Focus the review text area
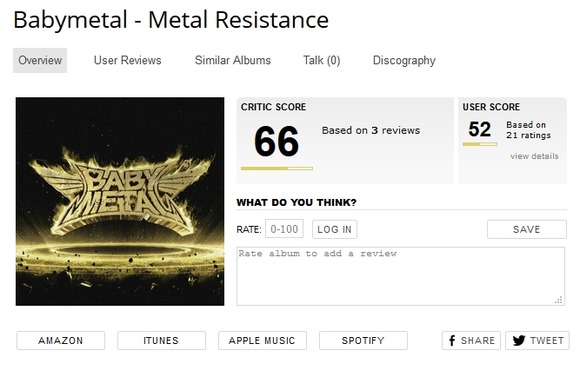 (x=401, y=276)
